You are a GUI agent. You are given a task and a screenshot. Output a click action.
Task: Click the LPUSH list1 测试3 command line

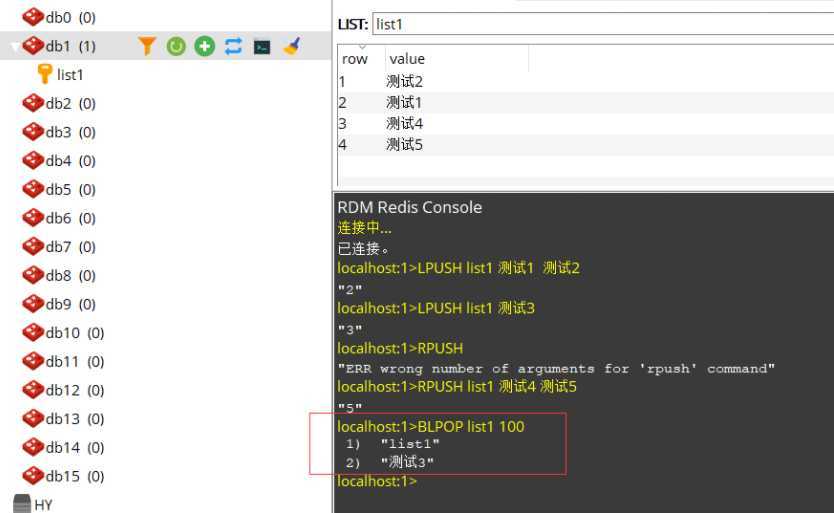click(x=436, y=308)
